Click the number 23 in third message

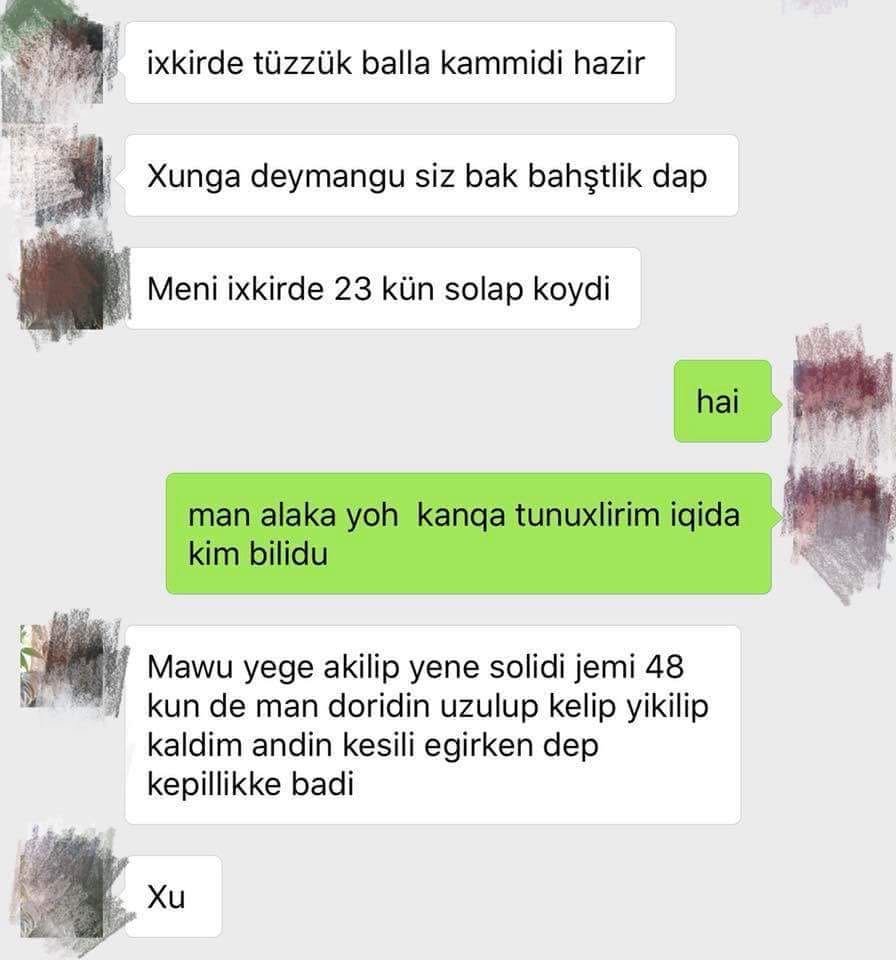353,288
